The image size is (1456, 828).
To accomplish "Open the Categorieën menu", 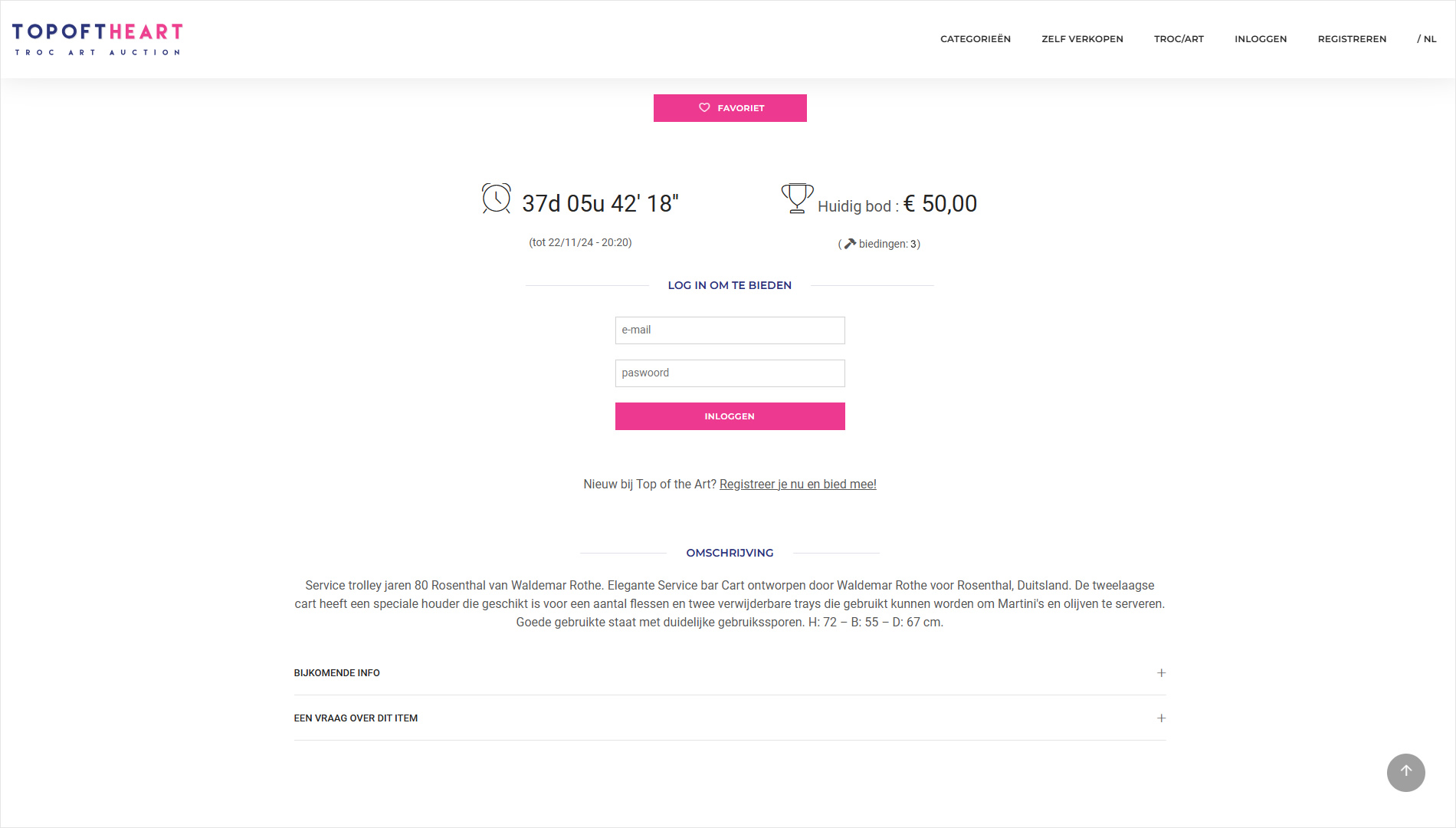I will (x=975, y=39).
